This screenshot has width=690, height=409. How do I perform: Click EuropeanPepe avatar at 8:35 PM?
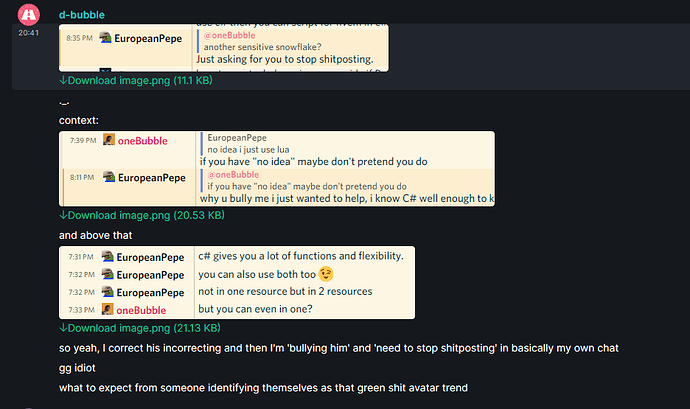click(105, 38)
